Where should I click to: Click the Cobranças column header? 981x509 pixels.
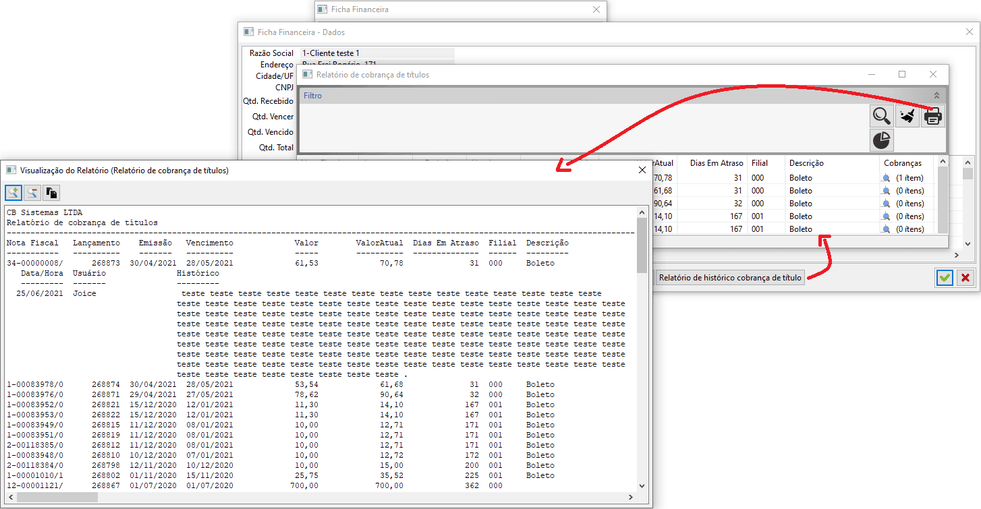coord(903,163)
